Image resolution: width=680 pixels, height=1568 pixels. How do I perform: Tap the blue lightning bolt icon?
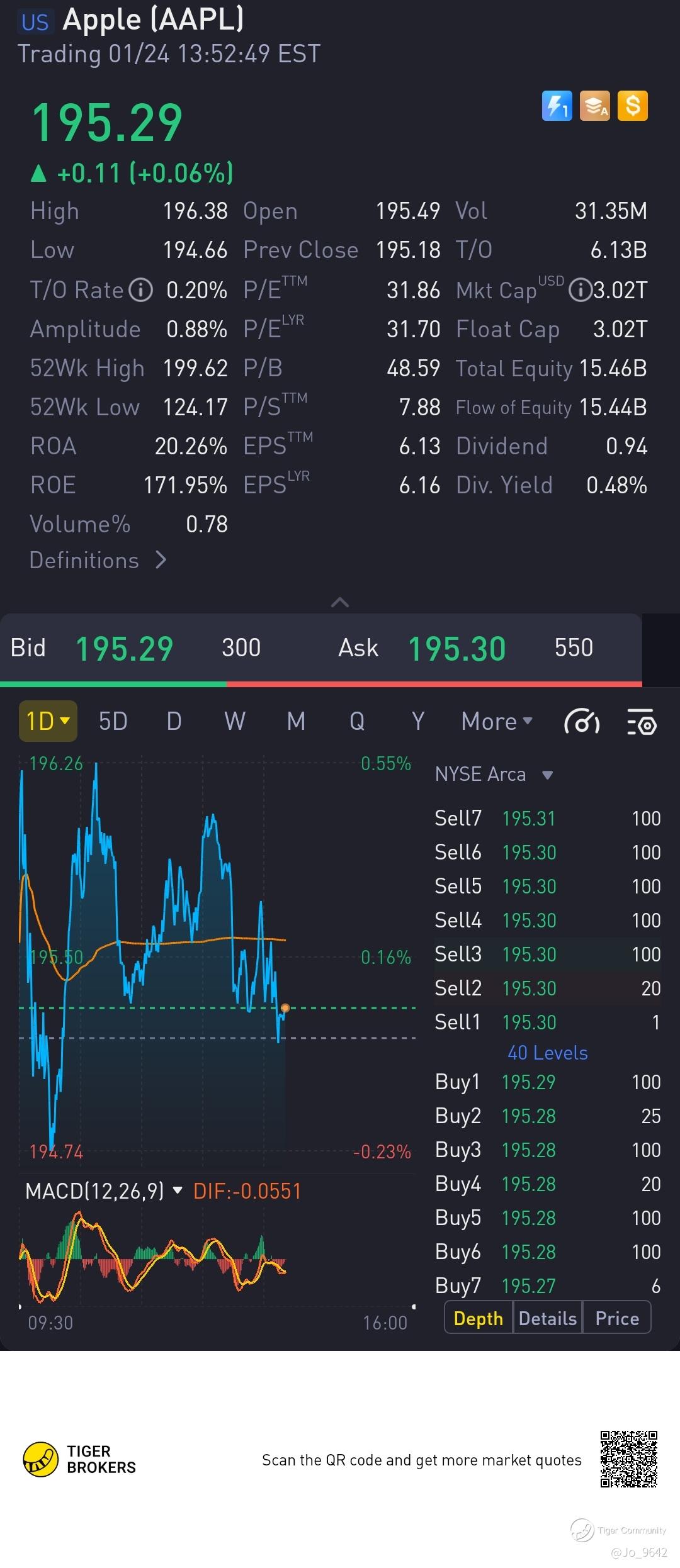click(x=557, y=106)
